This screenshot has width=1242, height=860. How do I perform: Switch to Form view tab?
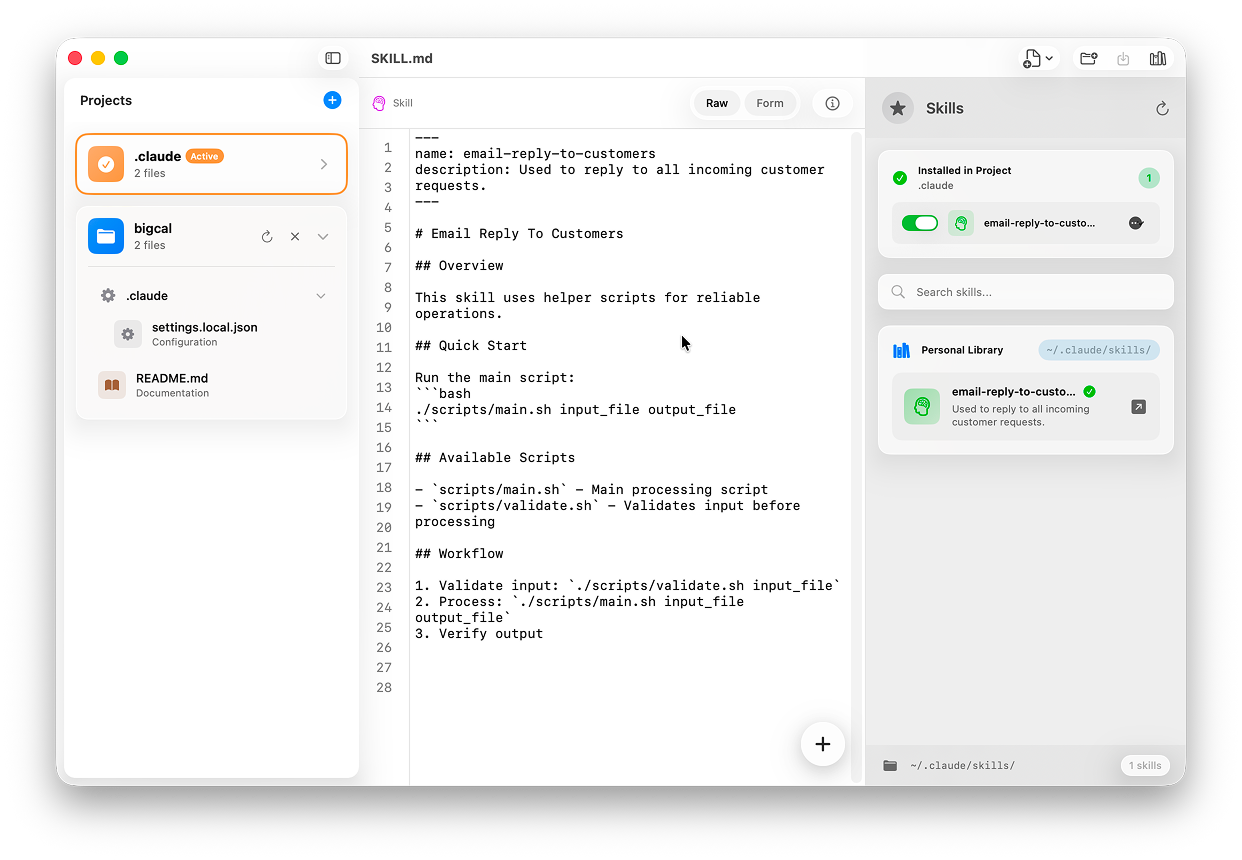click(770, 103)
